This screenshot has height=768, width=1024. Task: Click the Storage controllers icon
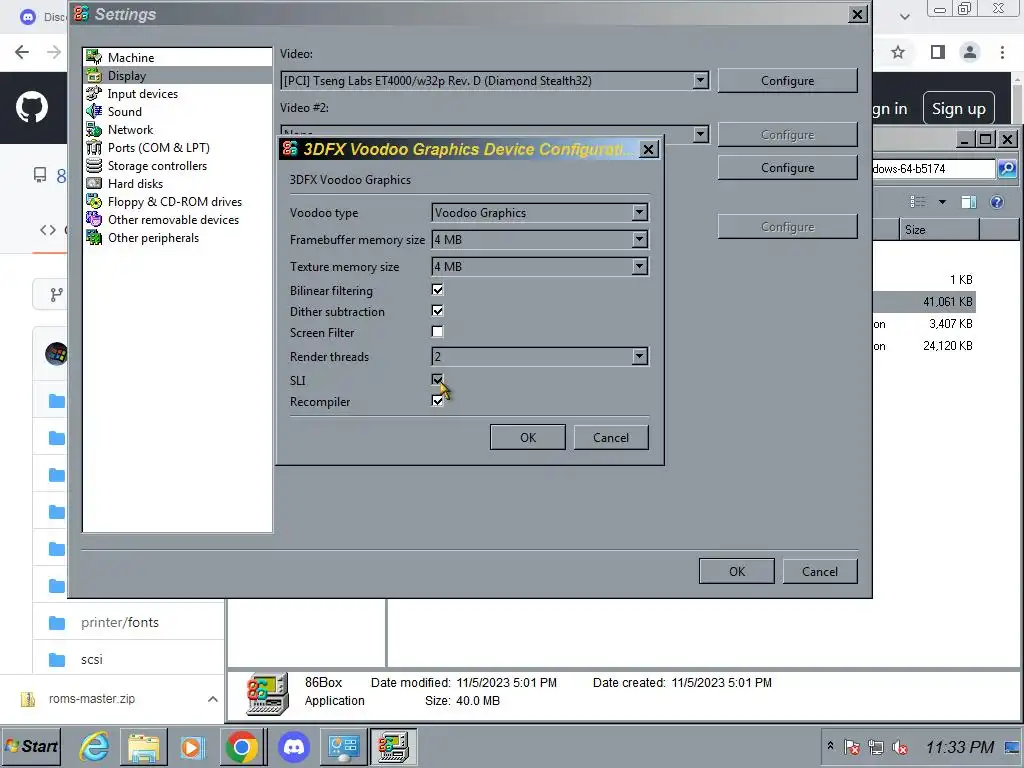(x=94, y=166)
